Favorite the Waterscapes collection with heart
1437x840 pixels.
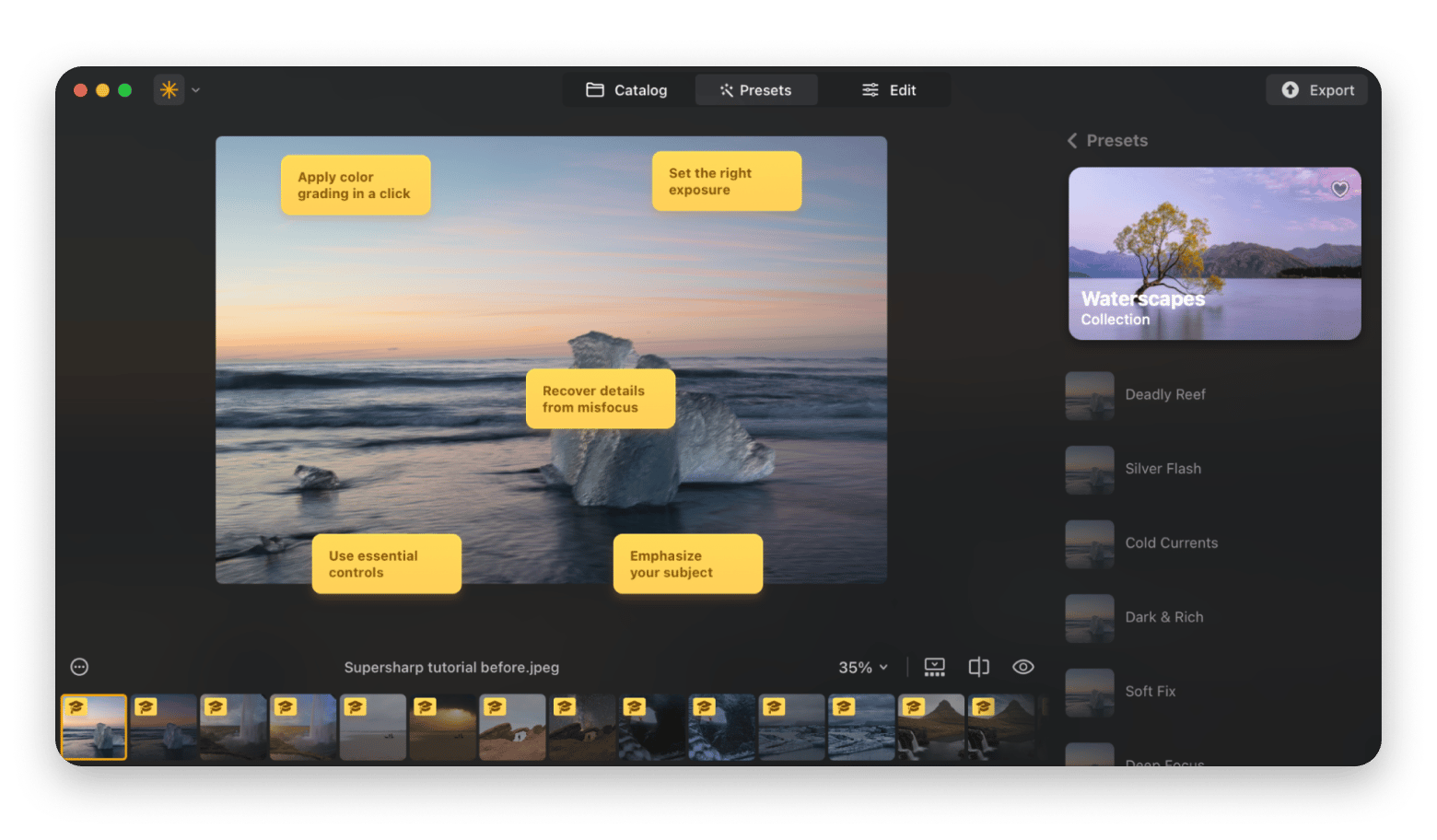coord(1339,189)
